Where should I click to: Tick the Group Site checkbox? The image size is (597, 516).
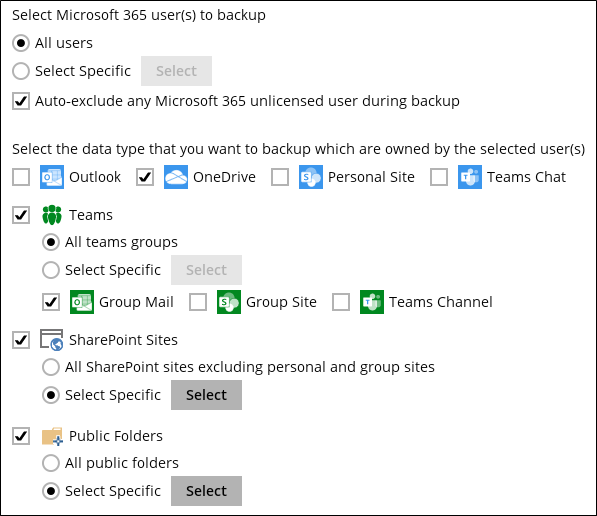(198, 302)
